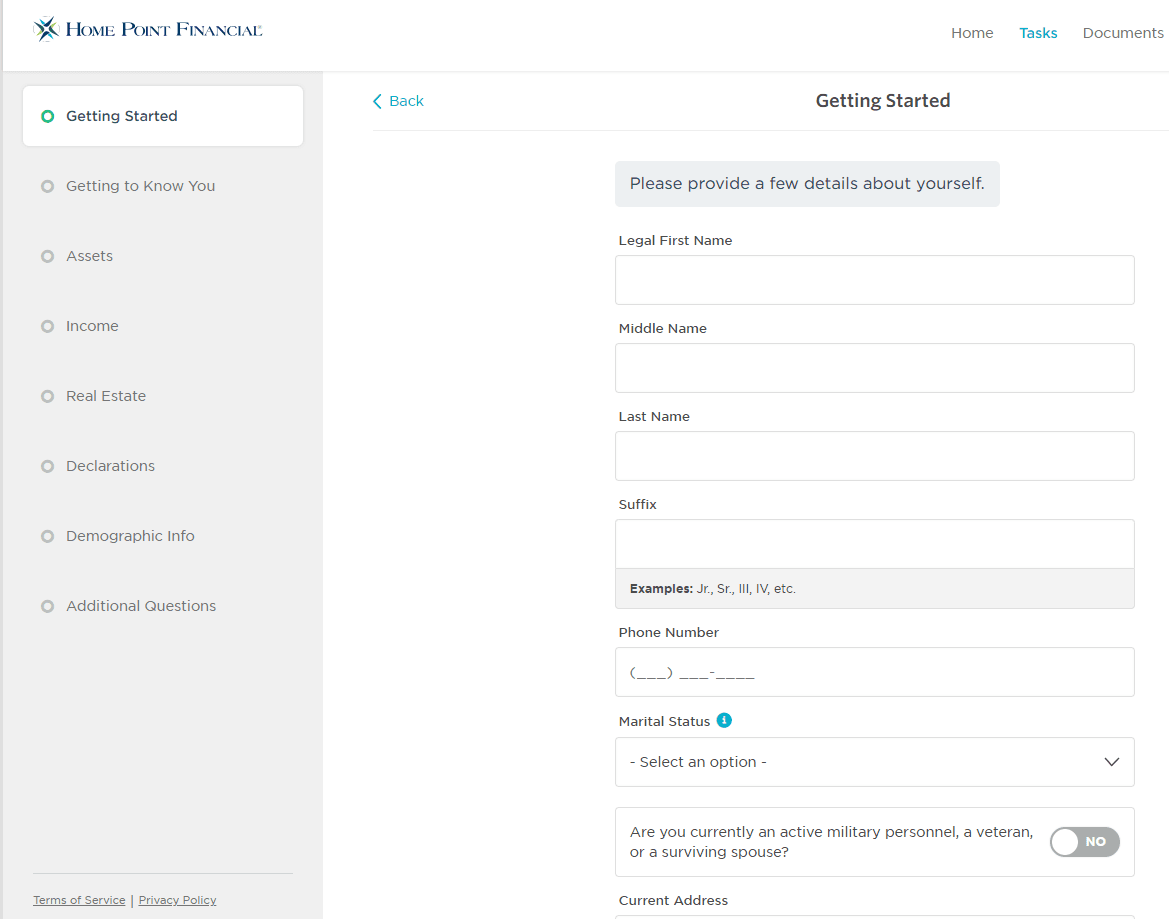This screenshot has height=919, width=1169.
Task: Click the back chevron arrow icon
Action: click(377, 101)
